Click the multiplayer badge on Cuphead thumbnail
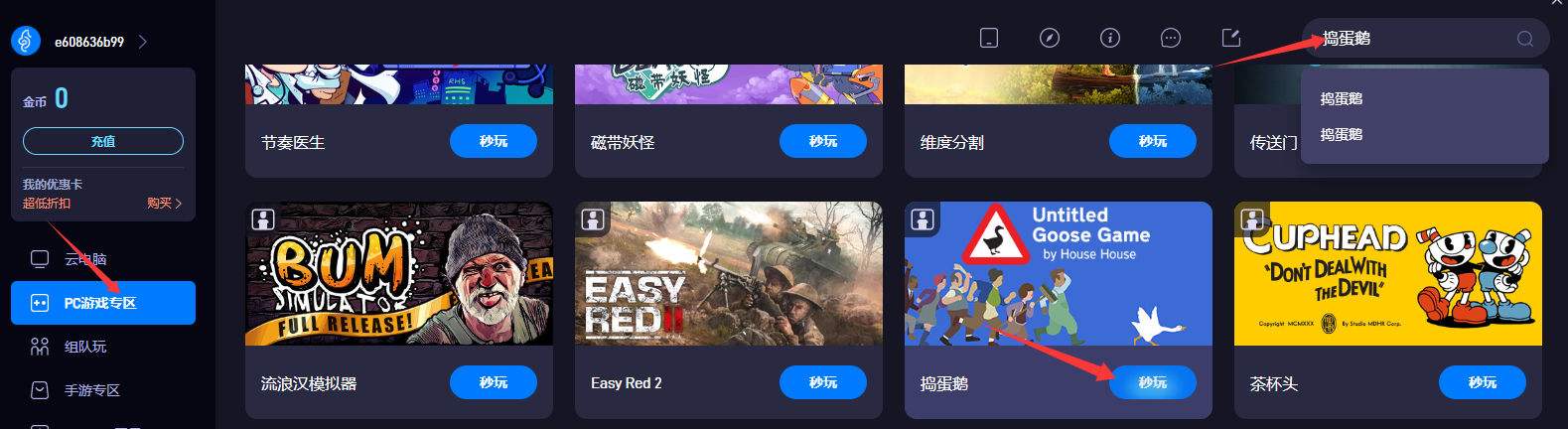The image size is (1568, 429). [1253, 218]
